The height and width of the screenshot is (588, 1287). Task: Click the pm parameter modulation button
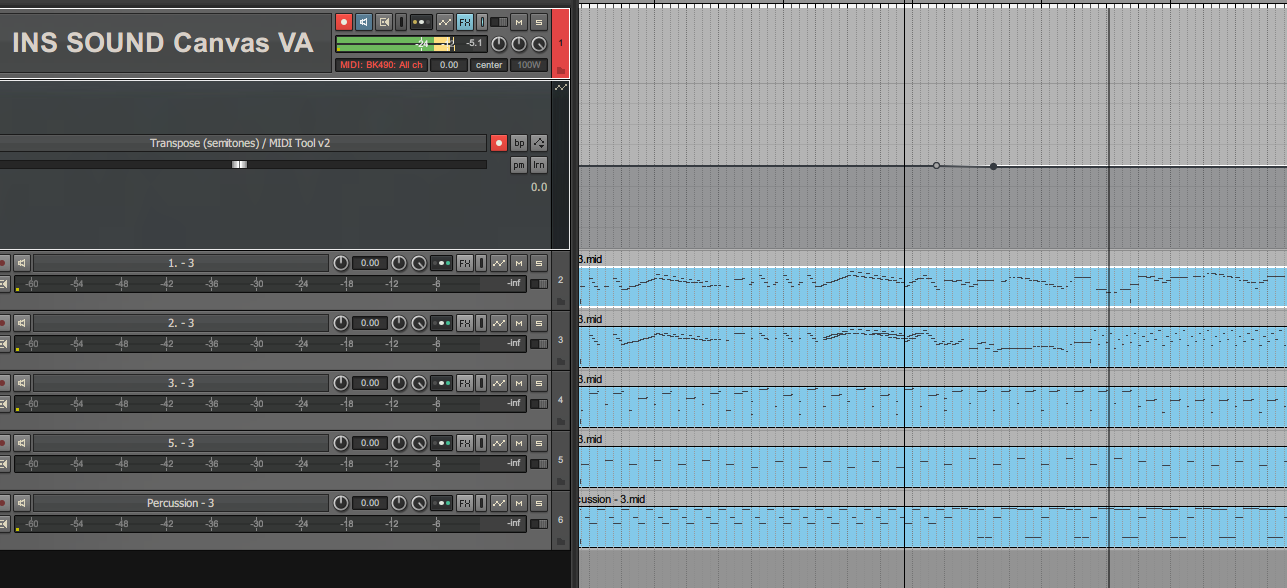pyautogui.click(x=519, y=165)
